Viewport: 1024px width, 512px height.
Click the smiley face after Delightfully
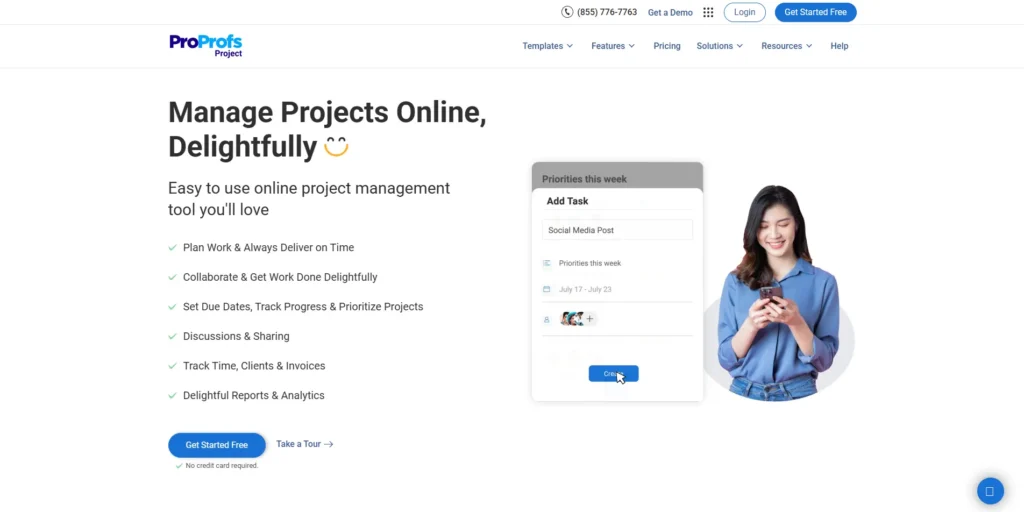[336, 147]
